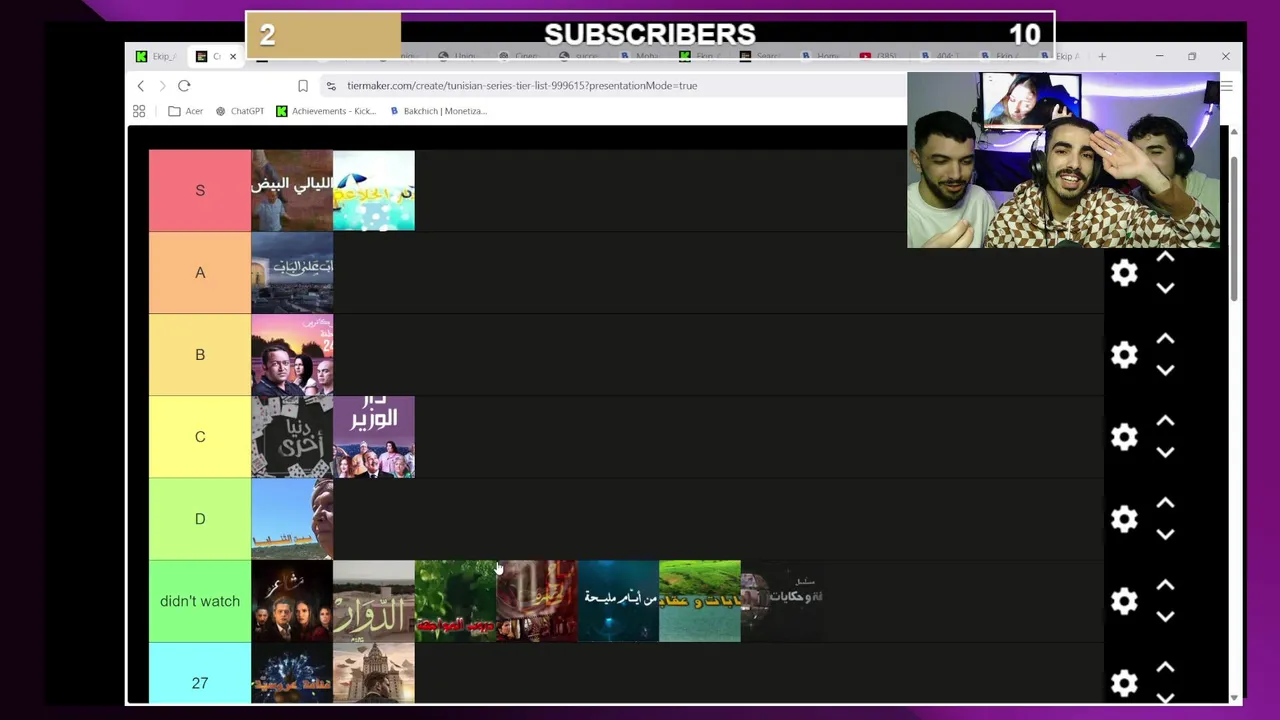Open settings gear for tier B row
Viewport: 1280px width, 720px height.
(1124, 355)
